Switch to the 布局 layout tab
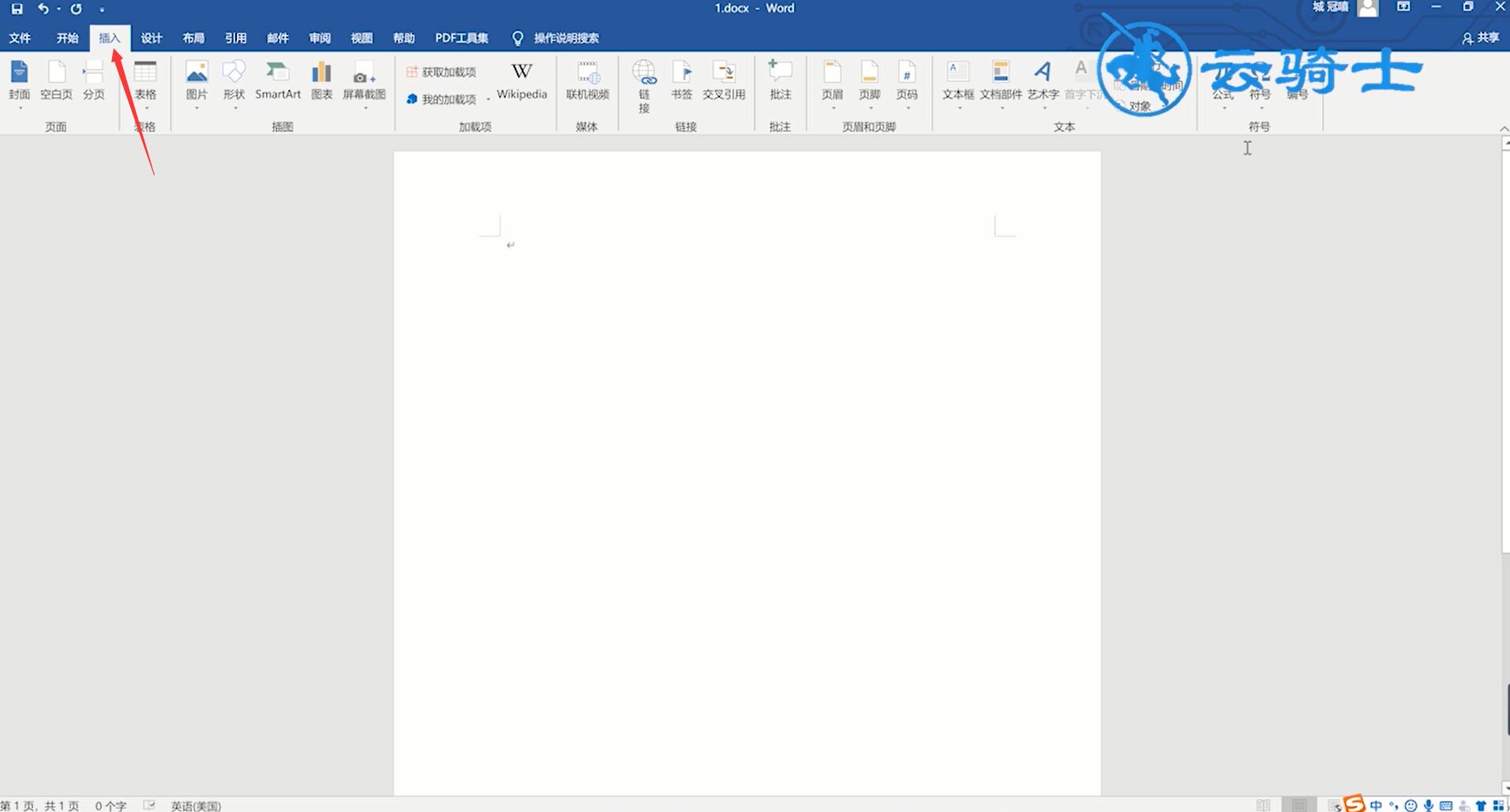 tap(193, 38)
